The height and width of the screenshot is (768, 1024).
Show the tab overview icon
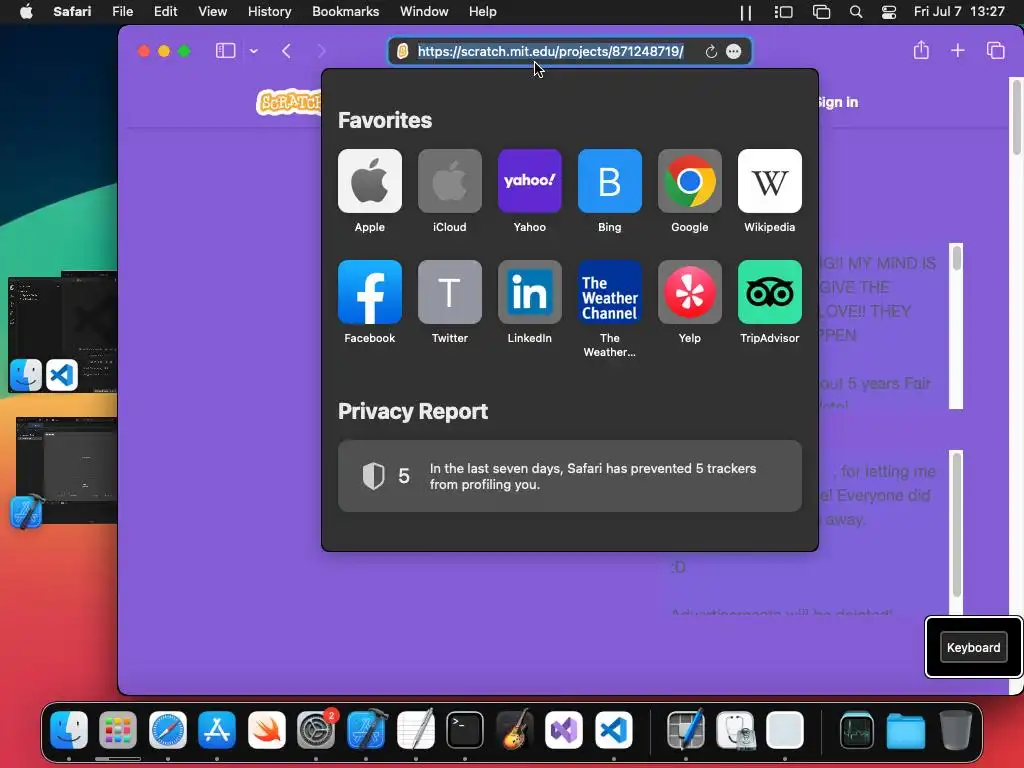tap(995, 50)
